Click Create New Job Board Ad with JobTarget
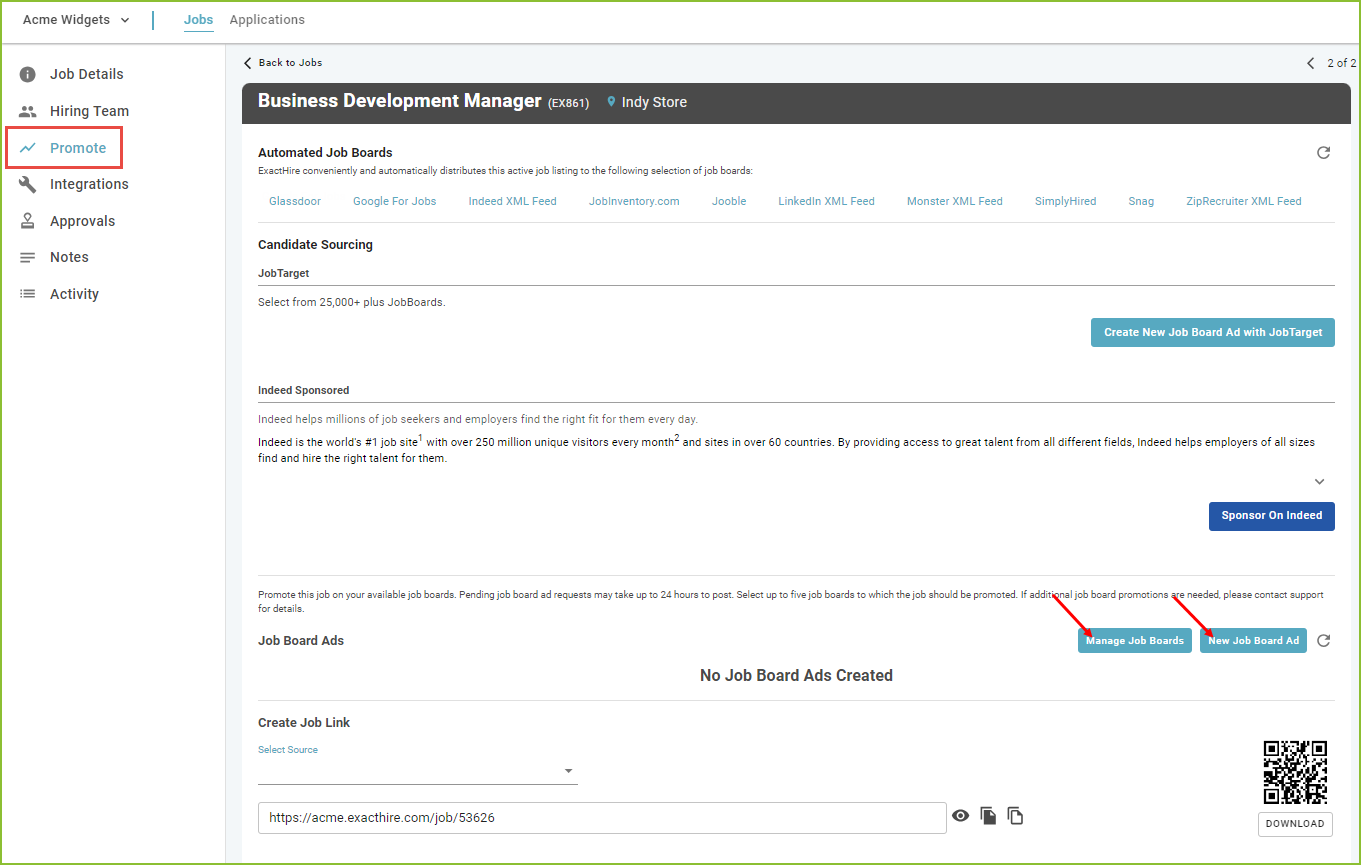 [x=1213, y=332]
